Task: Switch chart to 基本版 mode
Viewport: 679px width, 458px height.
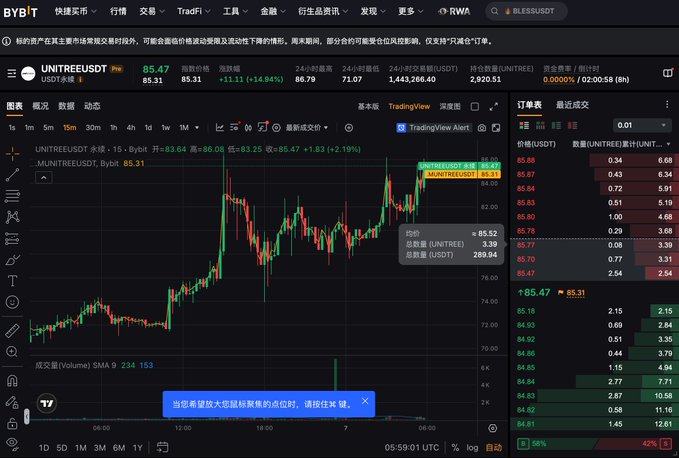Action: coord(368,106)
